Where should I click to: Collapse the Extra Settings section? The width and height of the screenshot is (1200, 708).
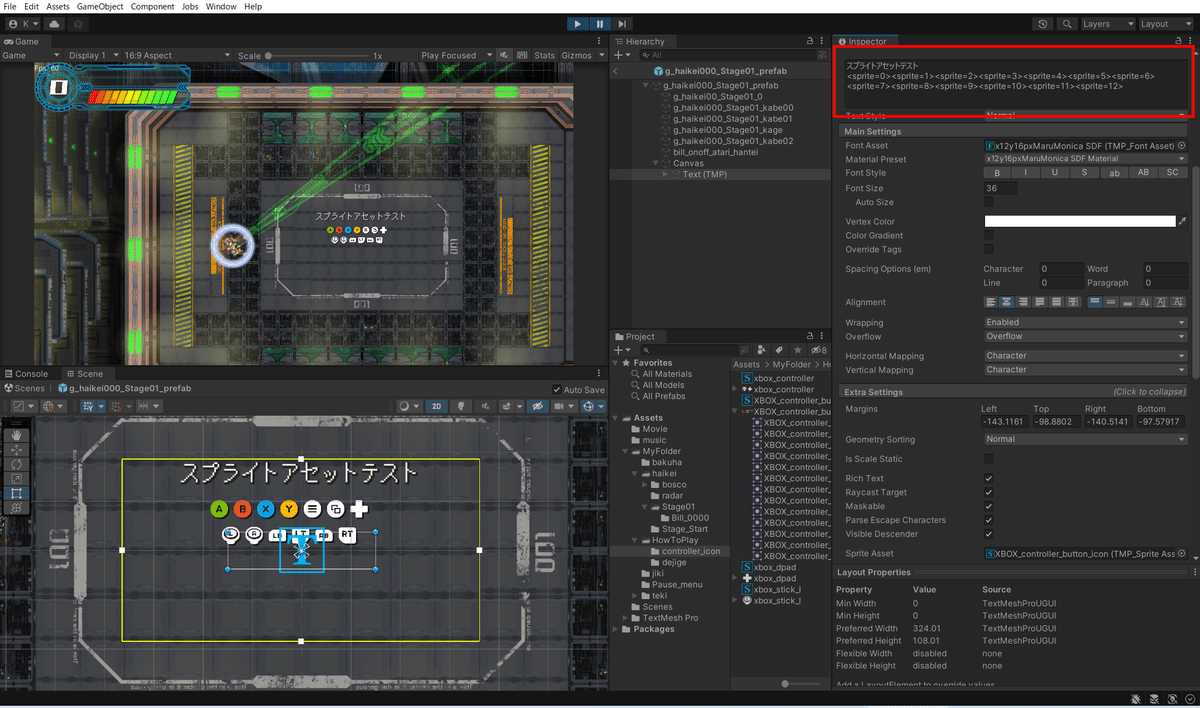click(x=1015, y=392)
